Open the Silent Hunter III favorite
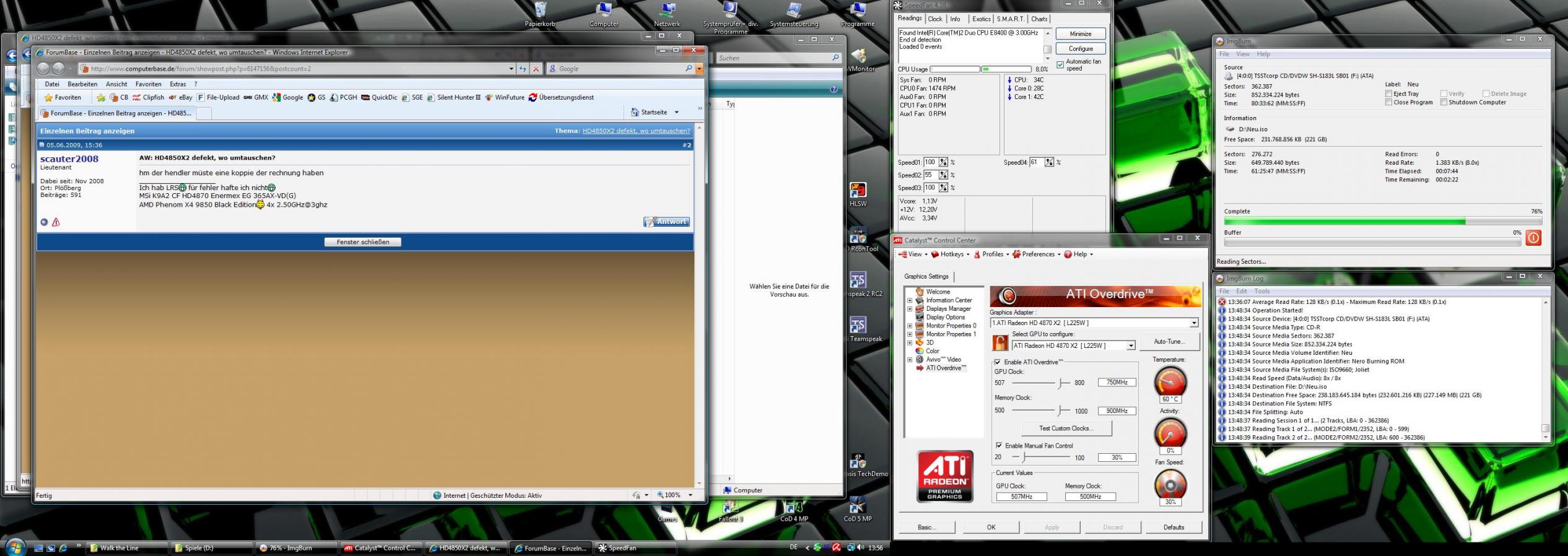Image resolution: width=1568 pixels, height=556 pixels. point(453,97)
